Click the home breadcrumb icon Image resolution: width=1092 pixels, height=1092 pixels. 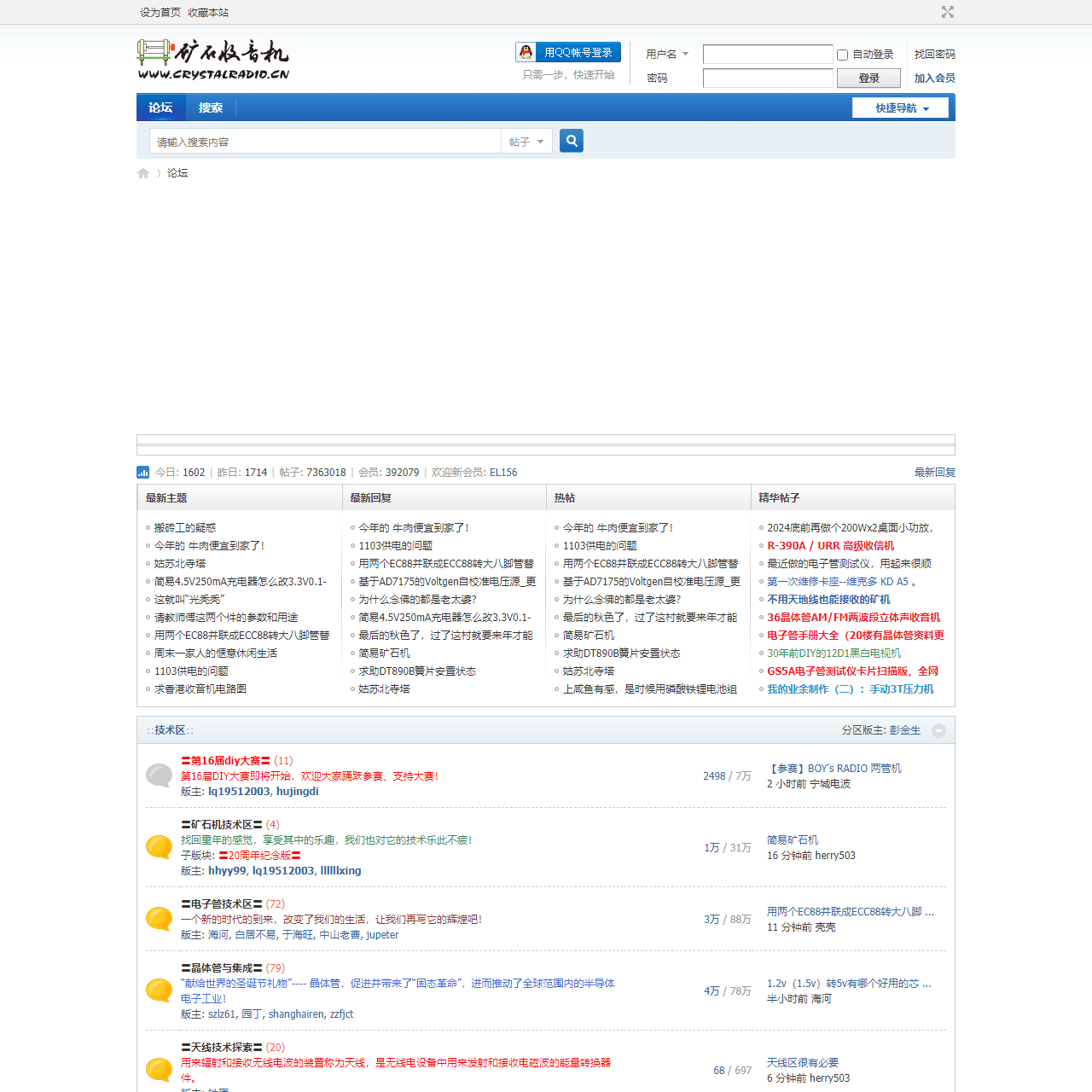pos(143,173)
